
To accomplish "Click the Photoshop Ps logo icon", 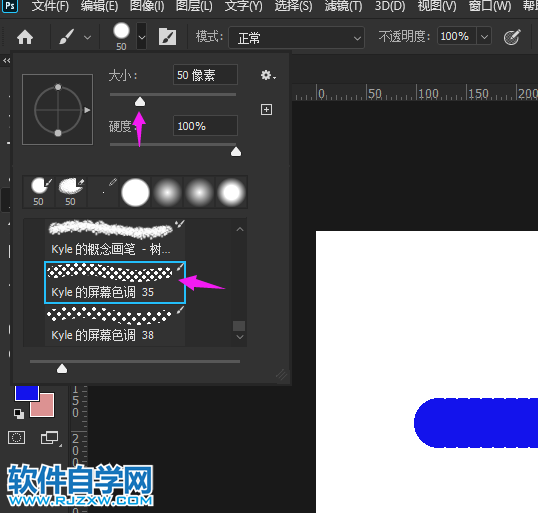I will (x=10, y=6).
